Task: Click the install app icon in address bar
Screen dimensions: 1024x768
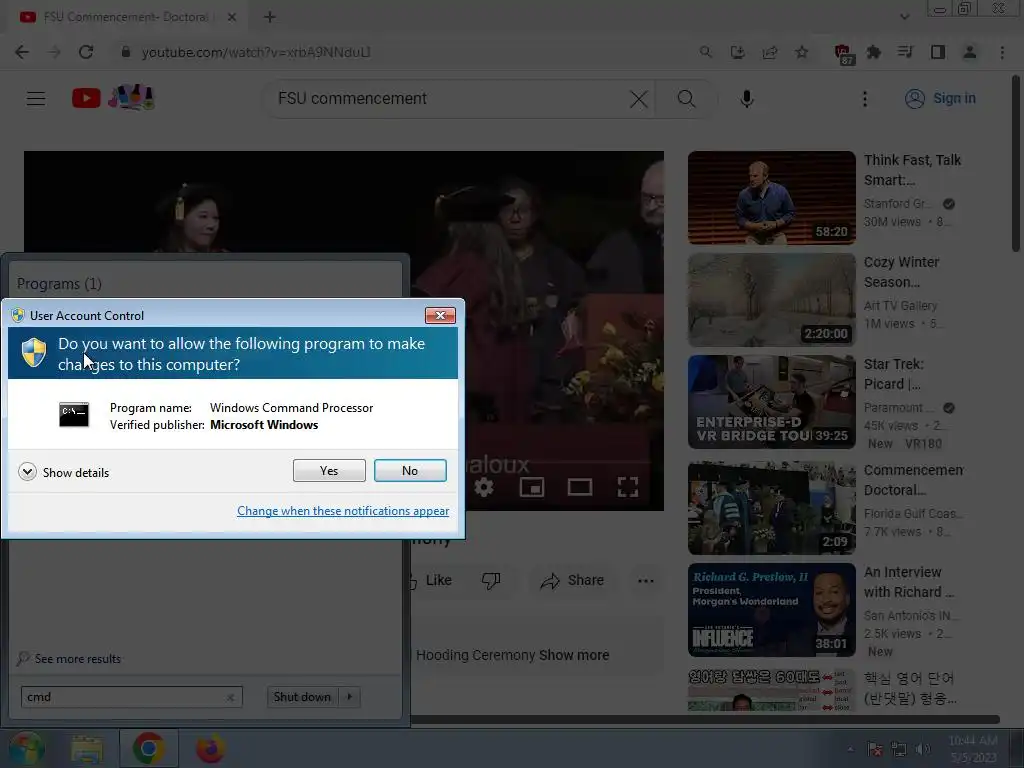Action: point(737,52)
